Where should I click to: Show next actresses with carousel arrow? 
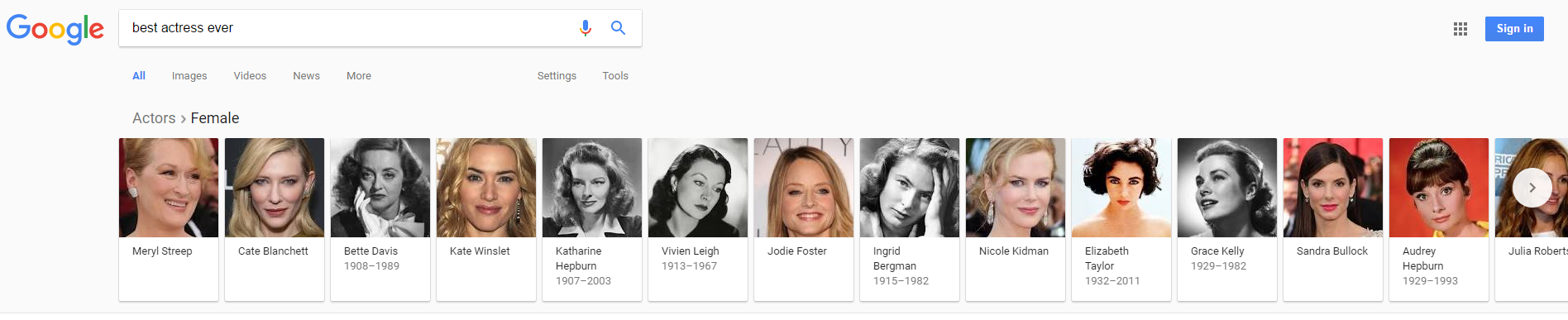pos(1532,188)
